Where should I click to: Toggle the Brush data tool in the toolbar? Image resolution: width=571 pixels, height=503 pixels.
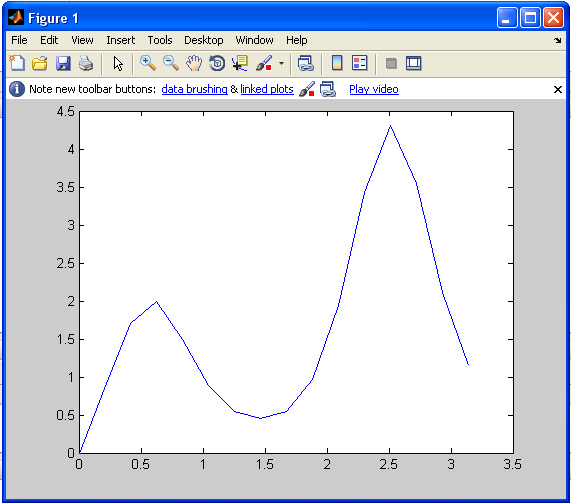pyautogui.click(x=264, y=63)
